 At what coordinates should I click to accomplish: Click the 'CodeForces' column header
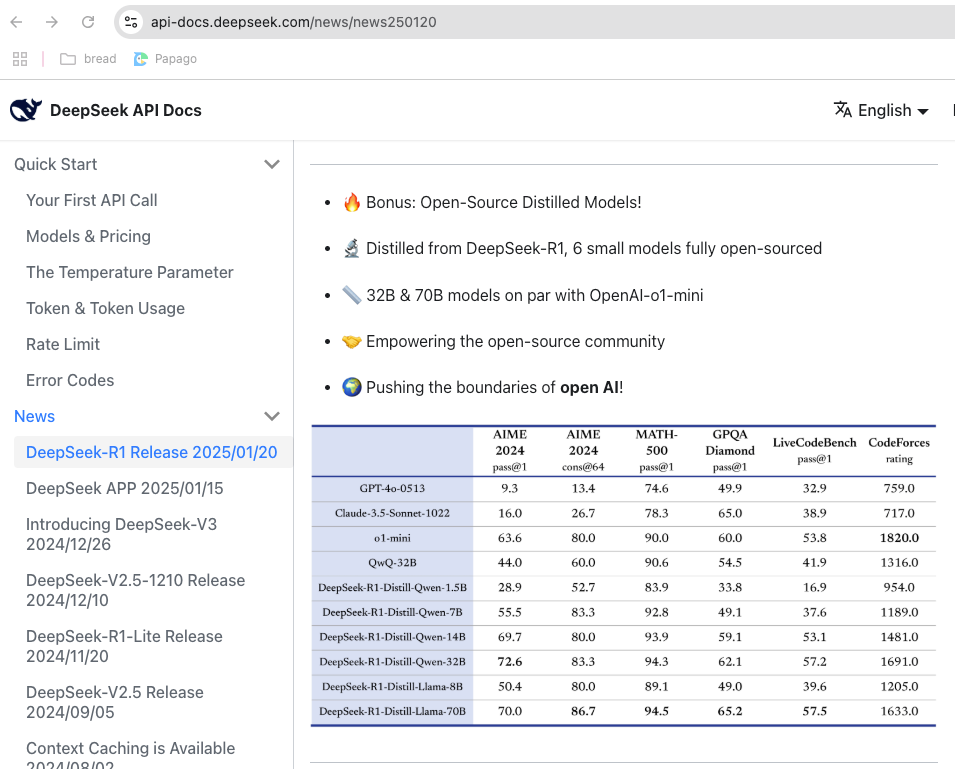tap(899, 443)
